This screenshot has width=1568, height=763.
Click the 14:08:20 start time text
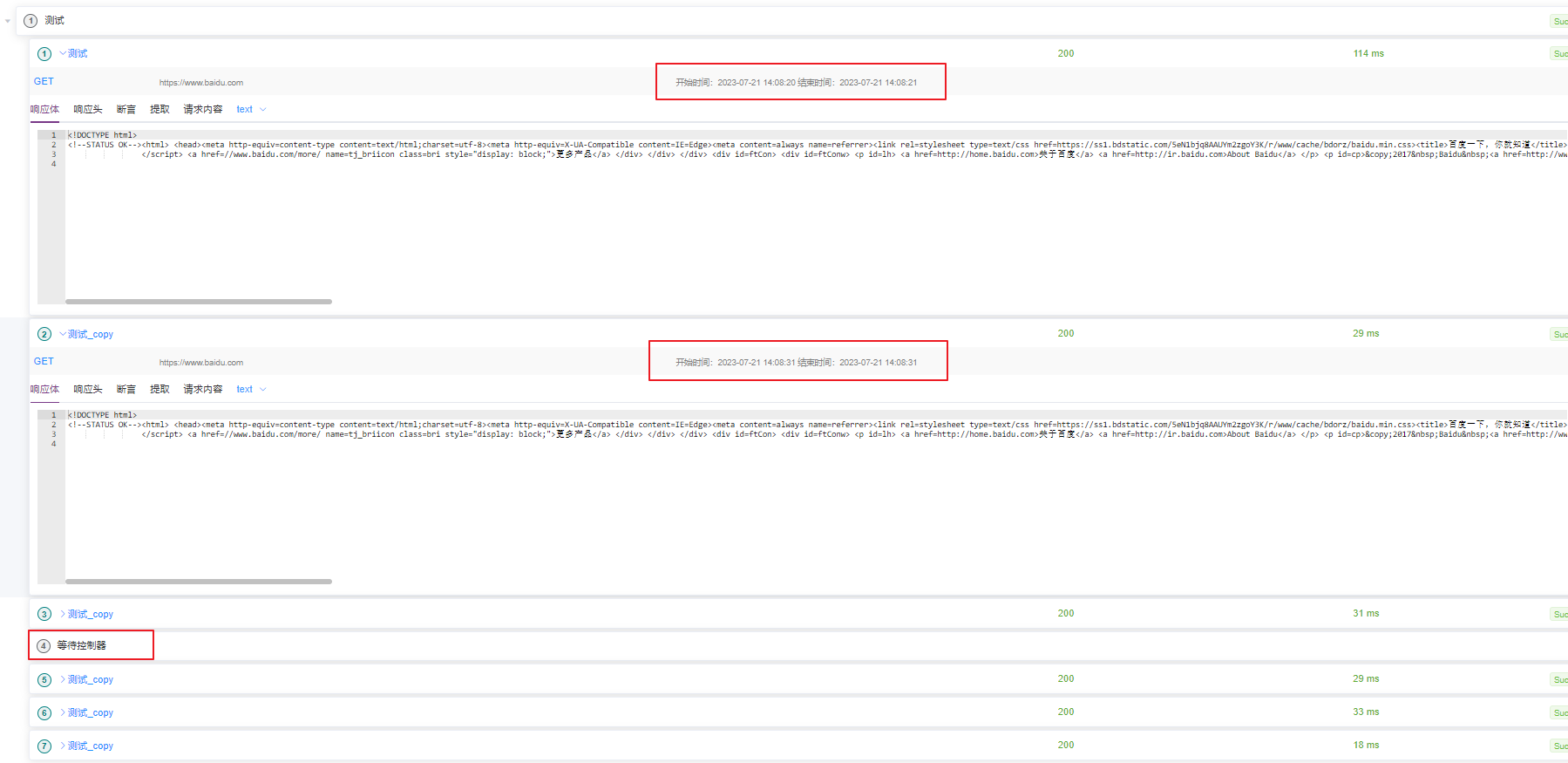pos(736,83)
